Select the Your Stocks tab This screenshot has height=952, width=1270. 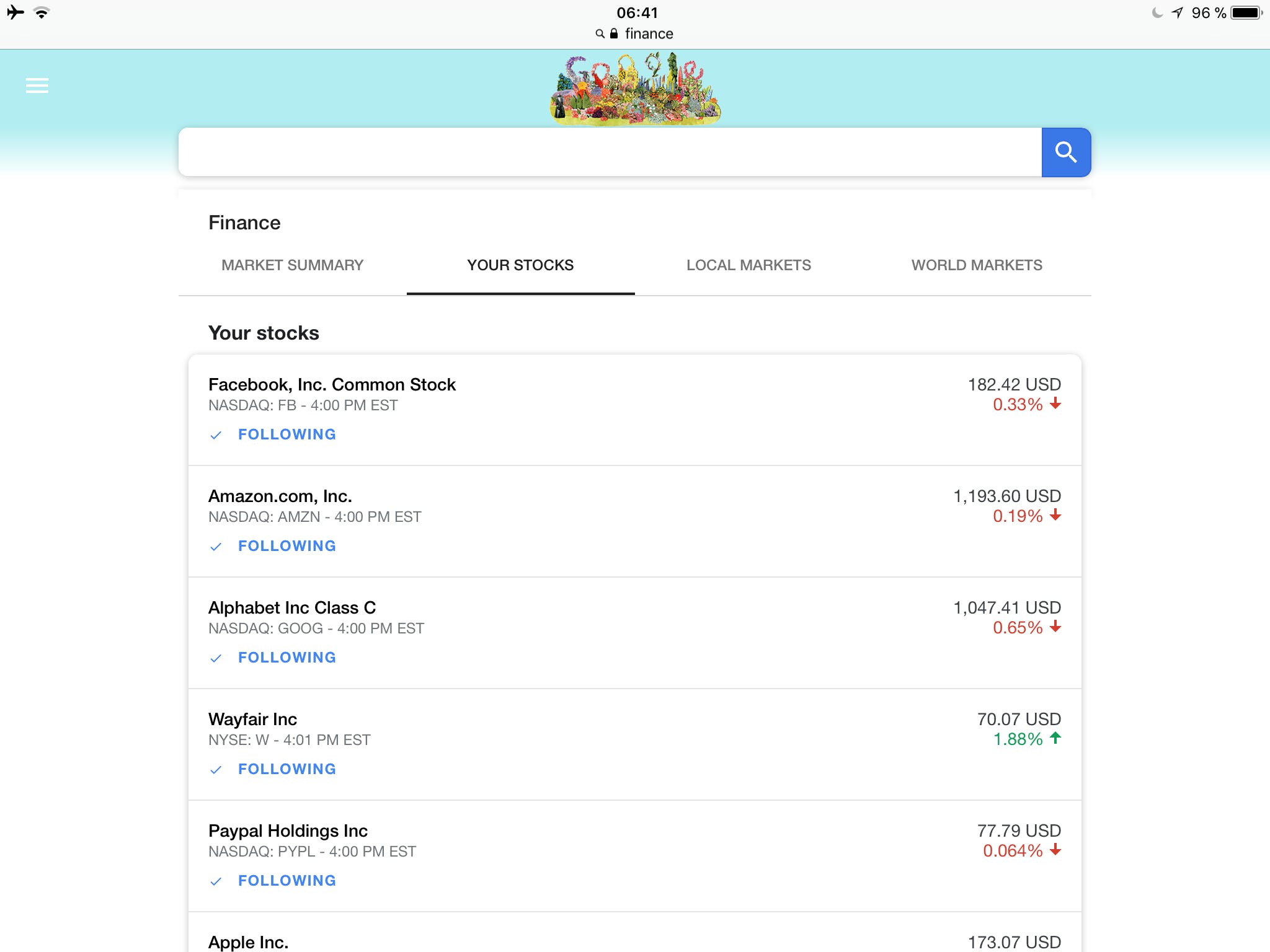pyautogui.click(x=521, y=265)
